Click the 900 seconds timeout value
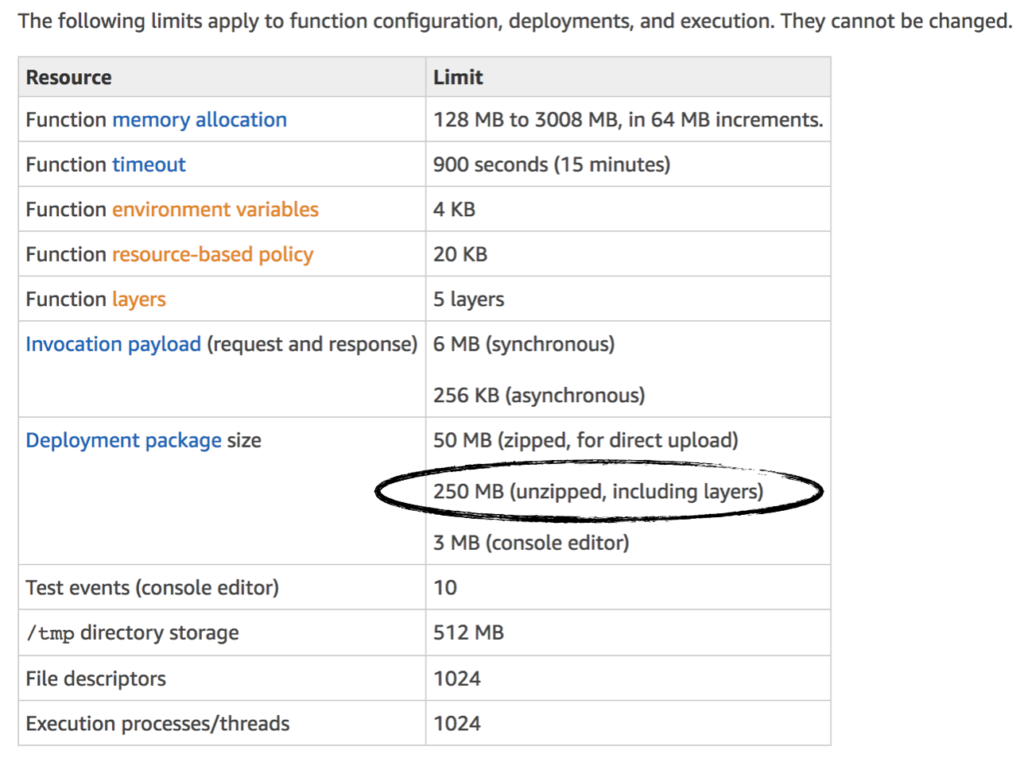 coord(552,165)
